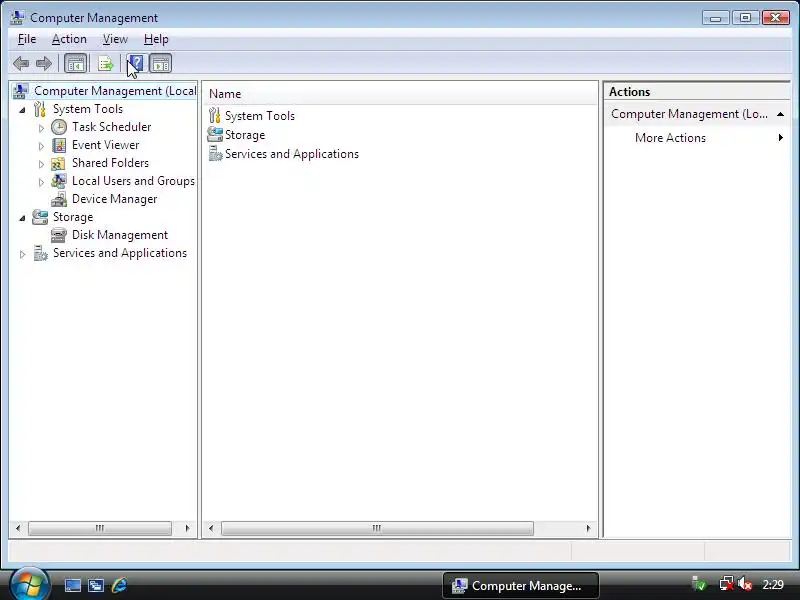Expand the Services and Applications tree node

click(x=22, y=254)
